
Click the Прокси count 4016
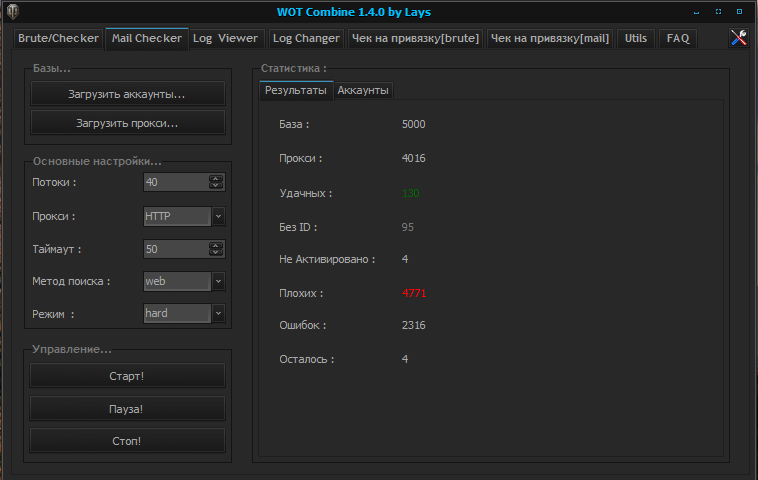pos(413,159)
